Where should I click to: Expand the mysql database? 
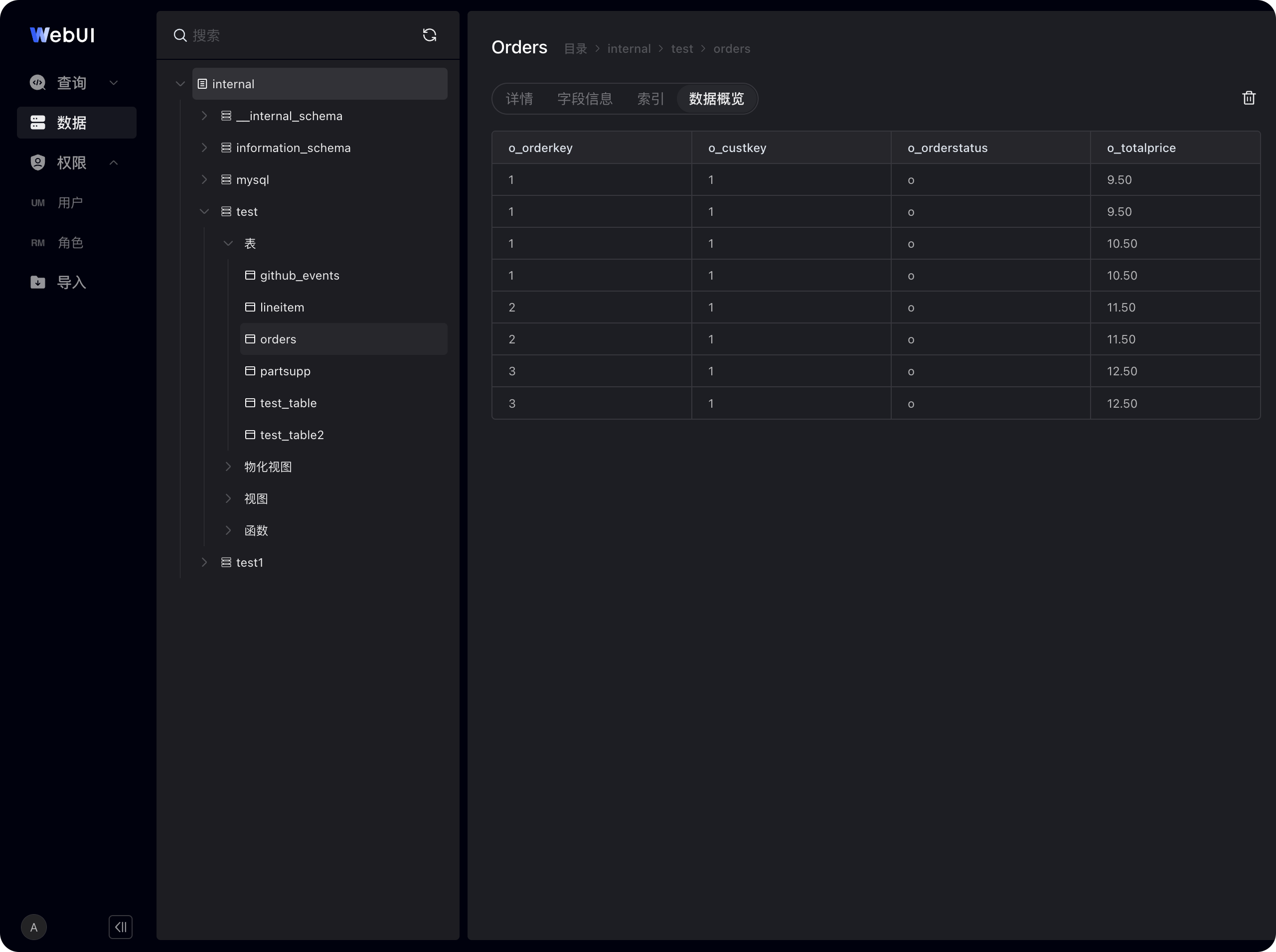[x=204, y=179]
